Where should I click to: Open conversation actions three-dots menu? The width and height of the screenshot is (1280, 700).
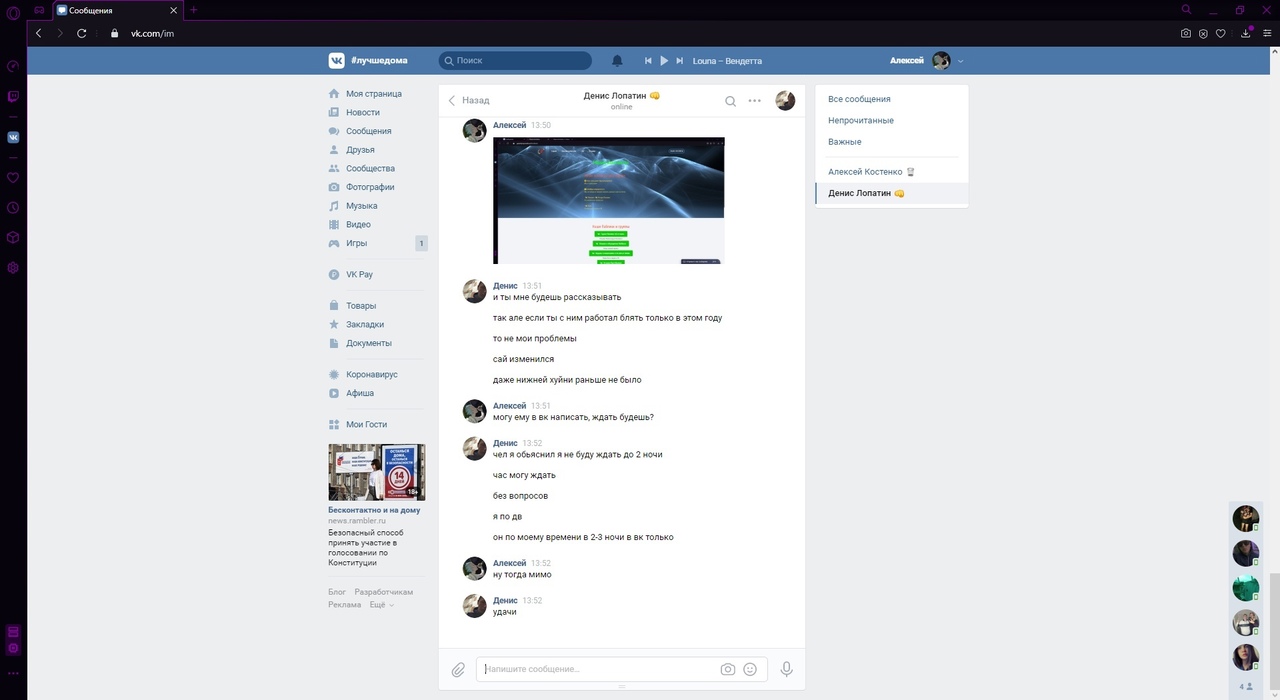point(755,101)
